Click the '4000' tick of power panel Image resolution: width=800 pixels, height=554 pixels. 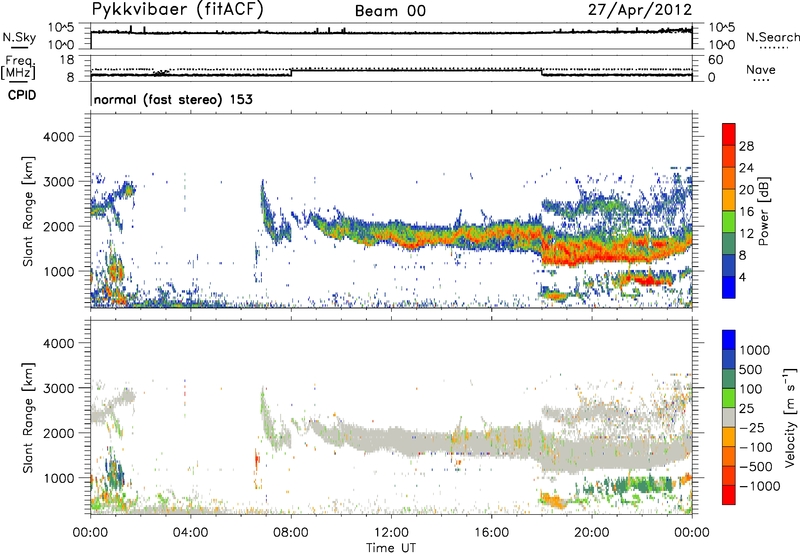coord(59,137)
